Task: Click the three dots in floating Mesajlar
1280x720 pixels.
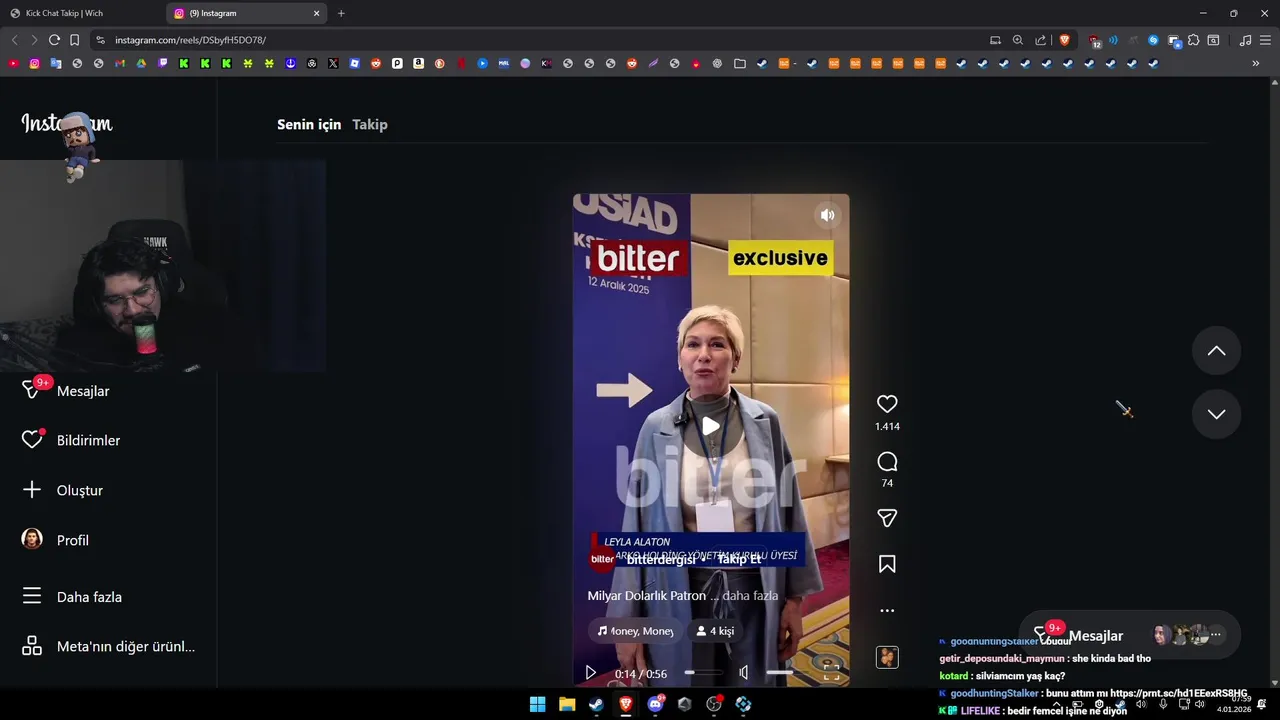Action: coord(1216,635)
